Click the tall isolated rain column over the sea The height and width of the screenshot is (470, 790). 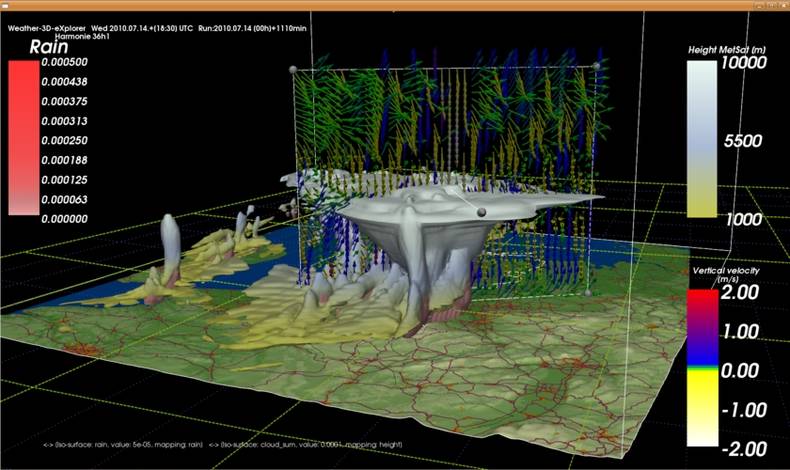170,244
